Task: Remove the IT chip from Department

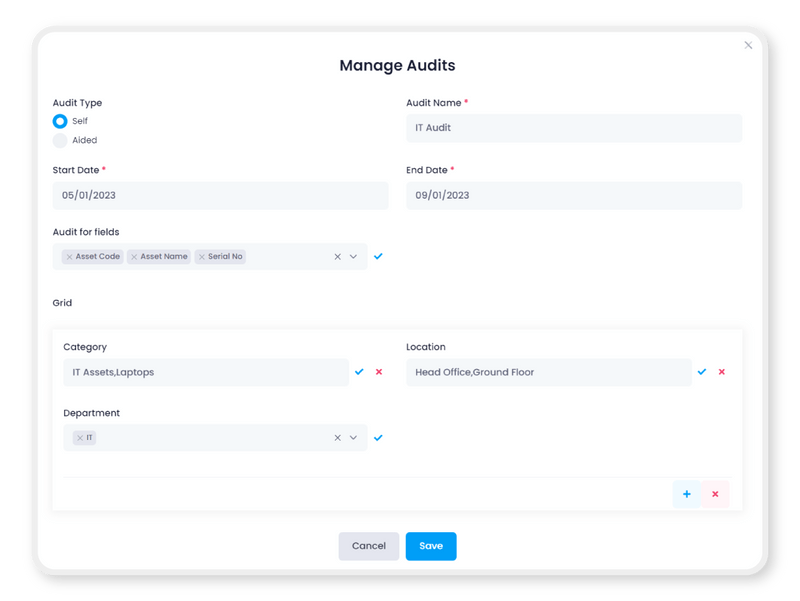Action: 78,437
